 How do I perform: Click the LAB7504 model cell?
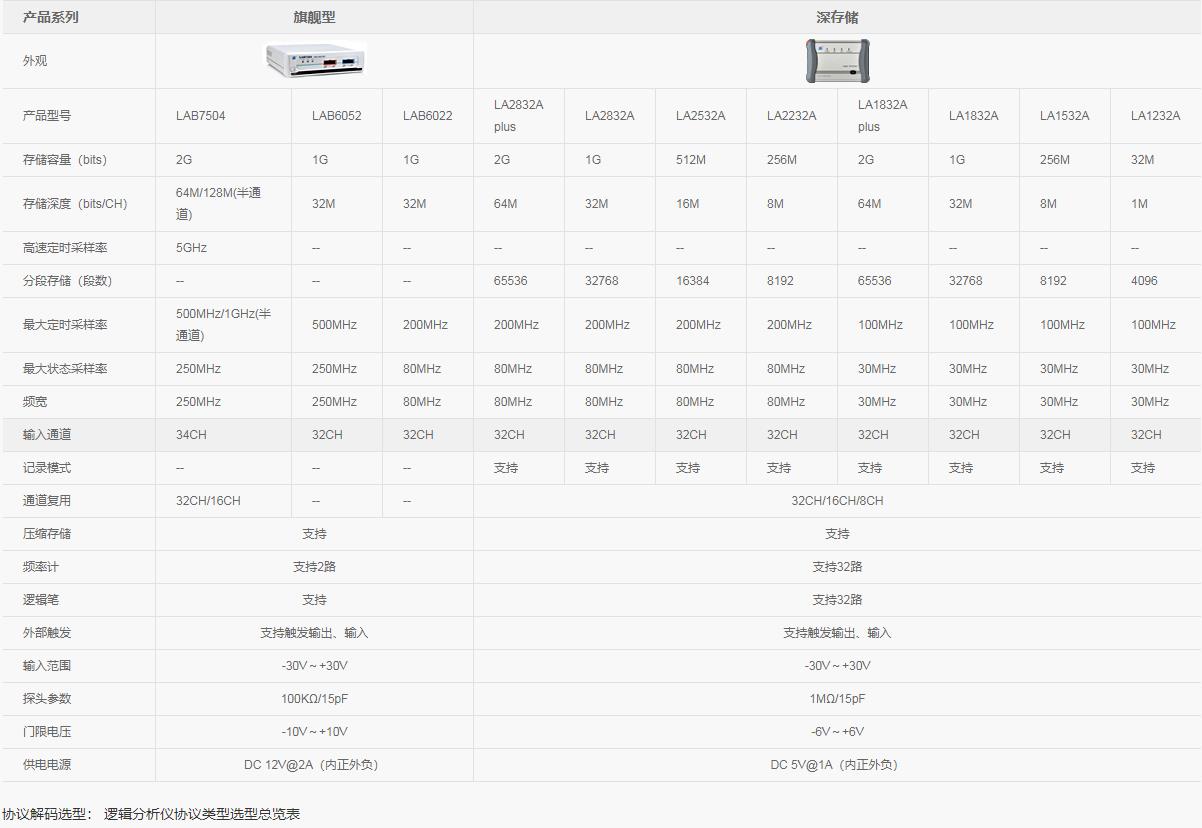(x=201, y=116)
